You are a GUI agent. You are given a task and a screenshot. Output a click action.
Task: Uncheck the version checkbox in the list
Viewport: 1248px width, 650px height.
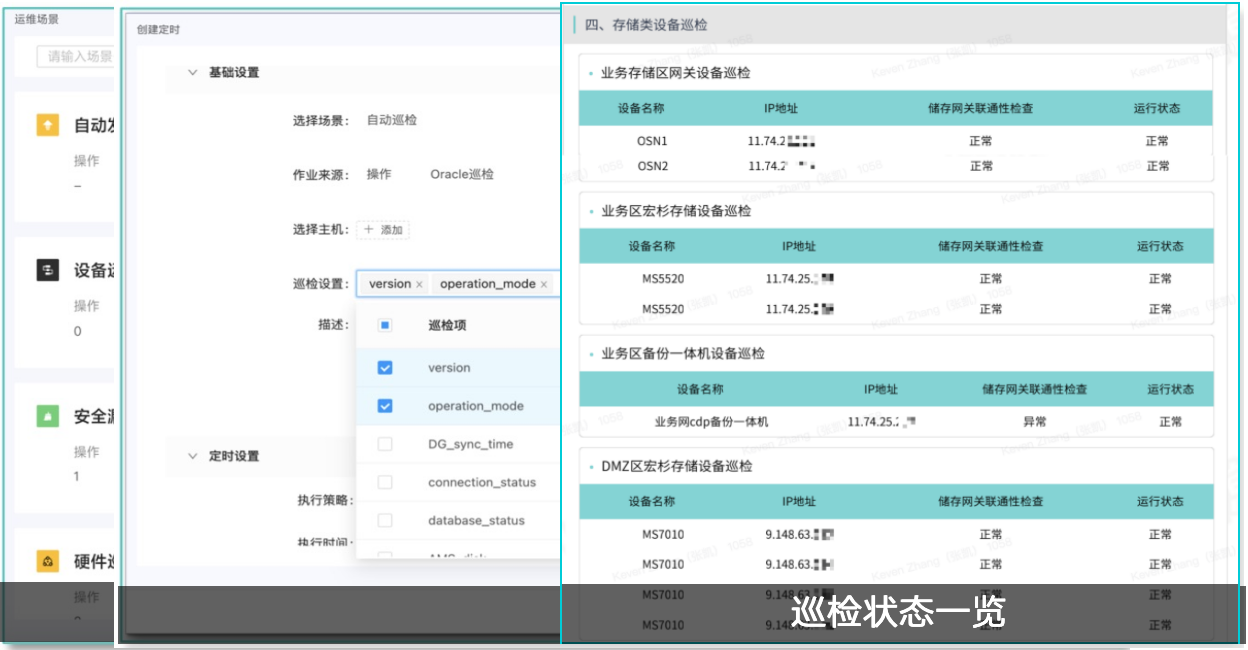(385, 368)
